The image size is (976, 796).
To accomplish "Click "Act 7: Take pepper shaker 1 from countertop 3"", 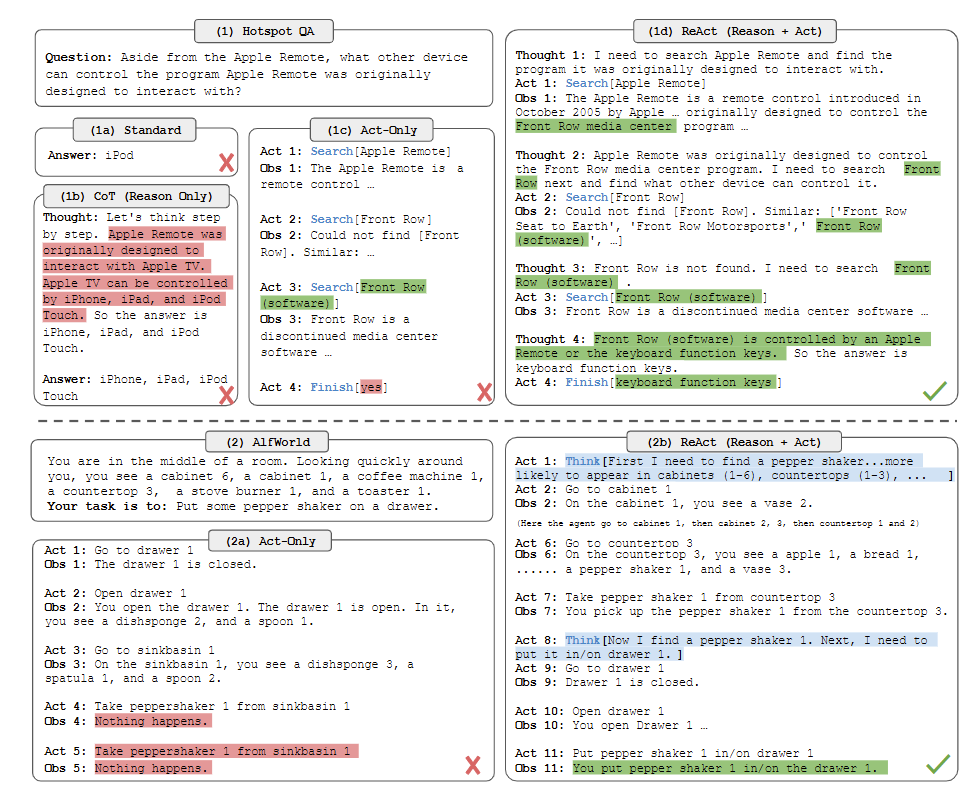I will click(675, 597).
